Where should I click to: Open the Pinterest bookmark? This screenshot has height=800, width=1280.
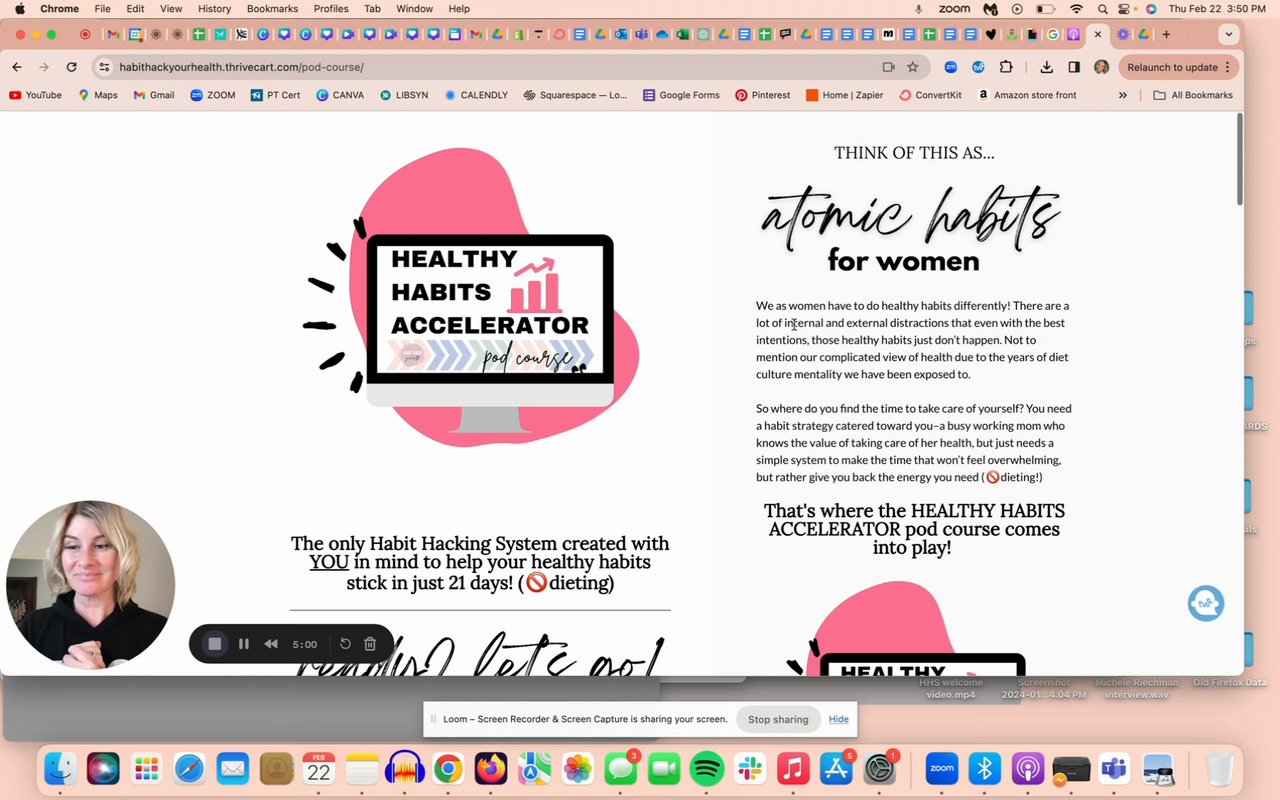(762, 95)
